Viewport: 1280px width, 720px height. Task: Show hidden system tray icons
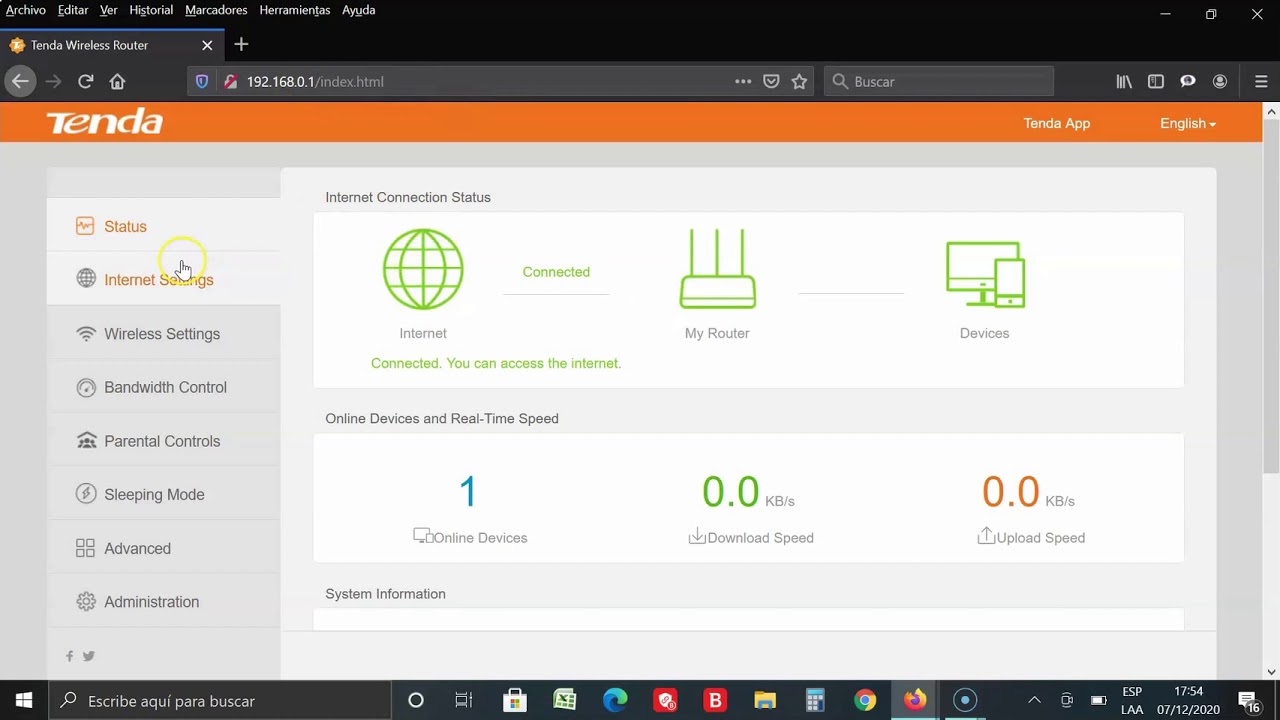(x=1034, y=700)
